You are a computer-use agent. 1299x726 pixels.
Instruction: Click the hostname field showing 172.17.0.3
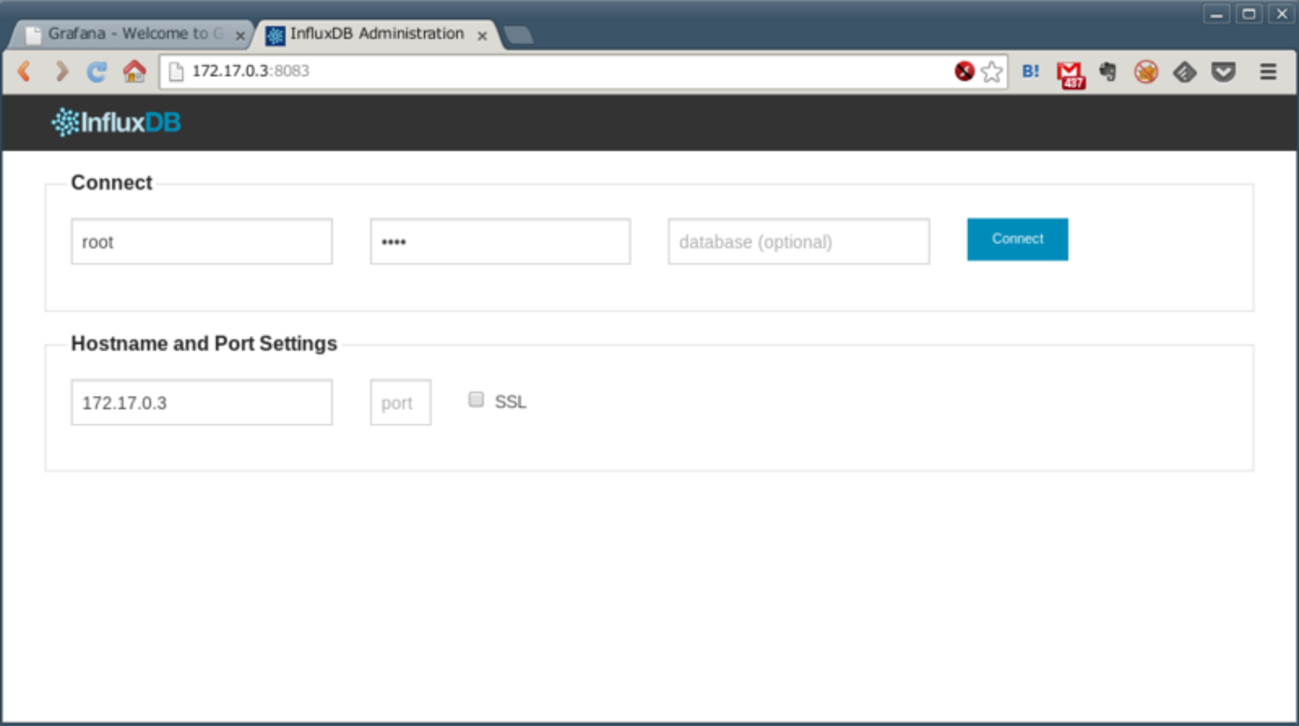coord(202,402)
